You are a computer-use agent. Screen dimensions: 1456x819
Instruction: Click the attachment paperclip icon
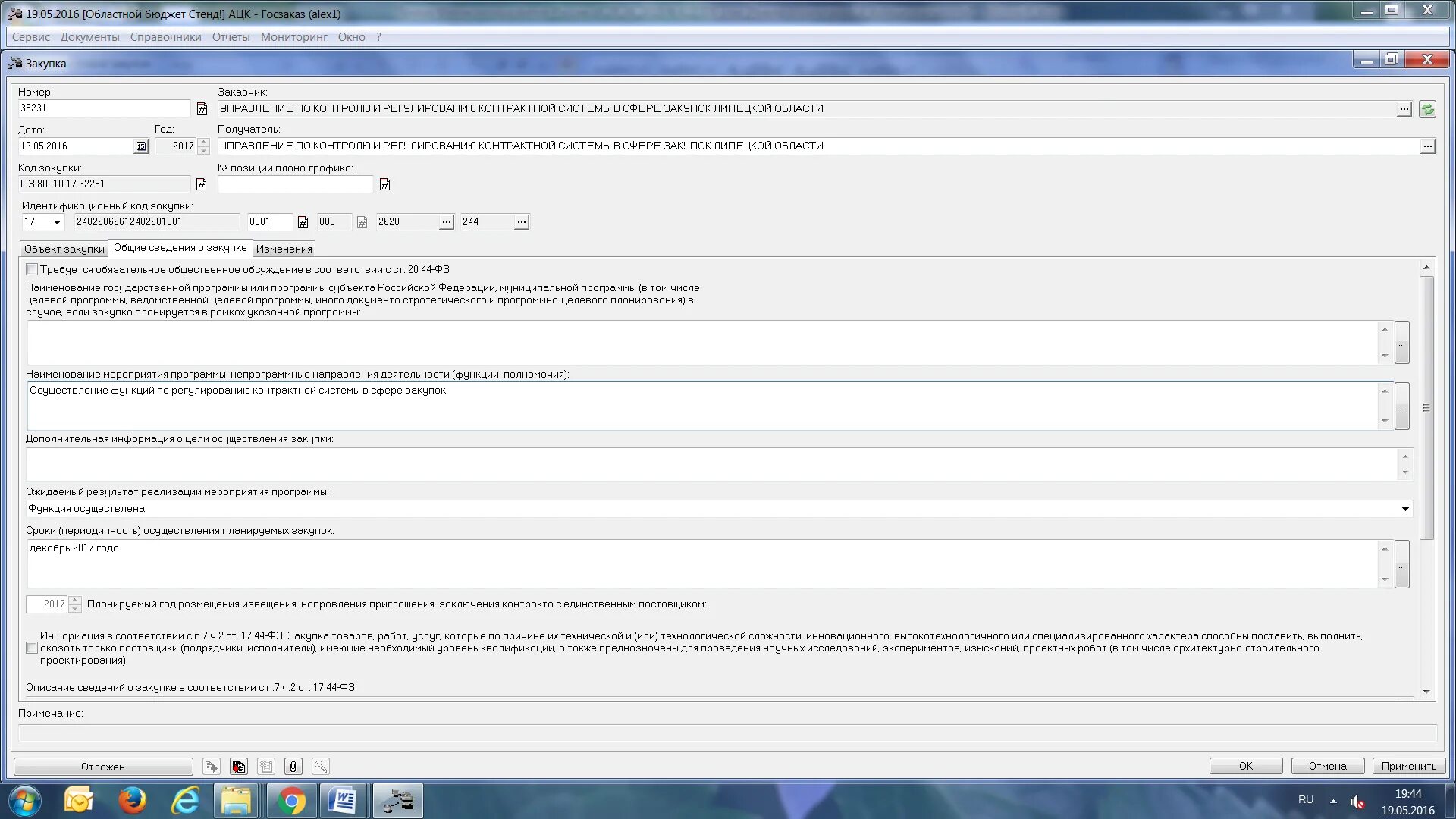(x=293, y=767)
